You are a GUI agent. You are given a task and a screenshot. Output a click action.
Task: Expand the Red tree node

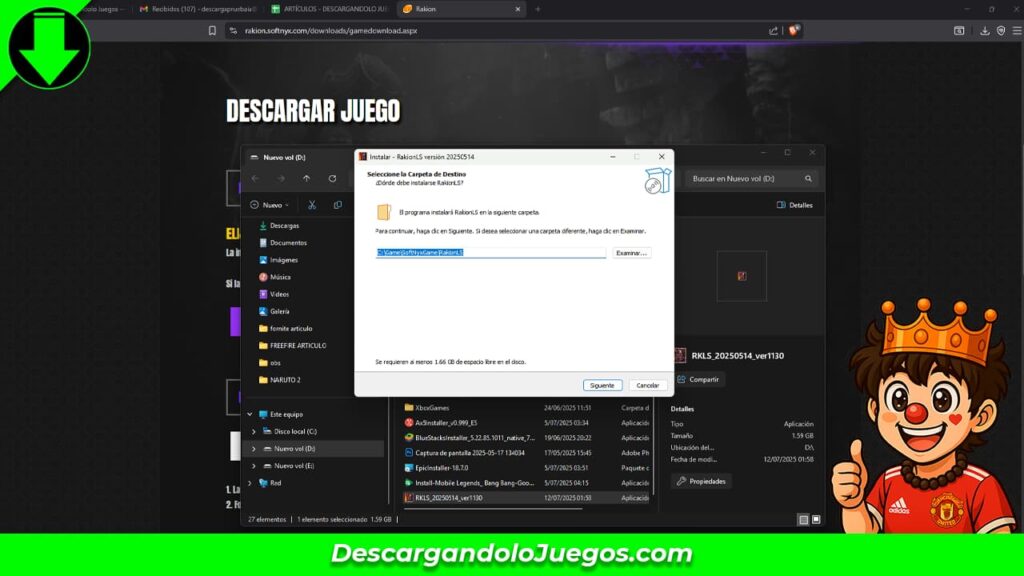tap(250, 482)
